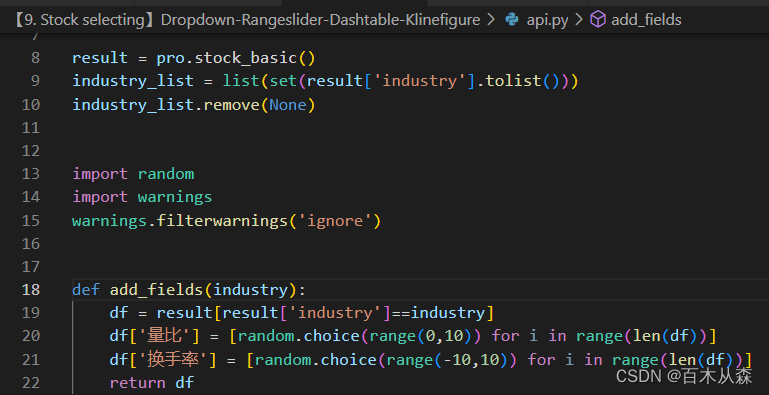769x395 pixels.
Task: Click the cube symbol icon beside add_fields
Action: pyautogui.click(x=597, y=20)
